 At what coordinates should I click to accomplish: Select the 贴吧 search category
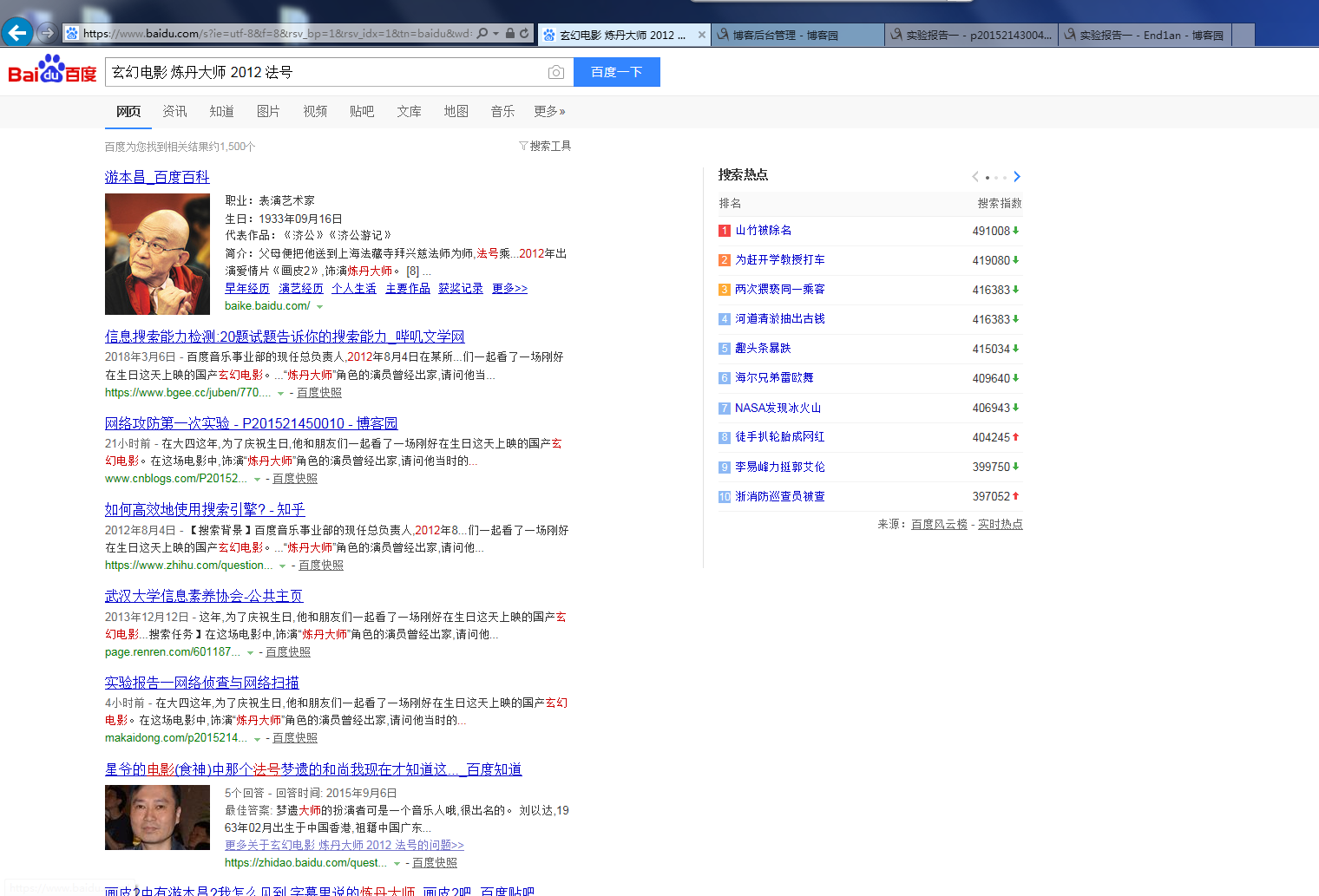click(x=362, y=111)
